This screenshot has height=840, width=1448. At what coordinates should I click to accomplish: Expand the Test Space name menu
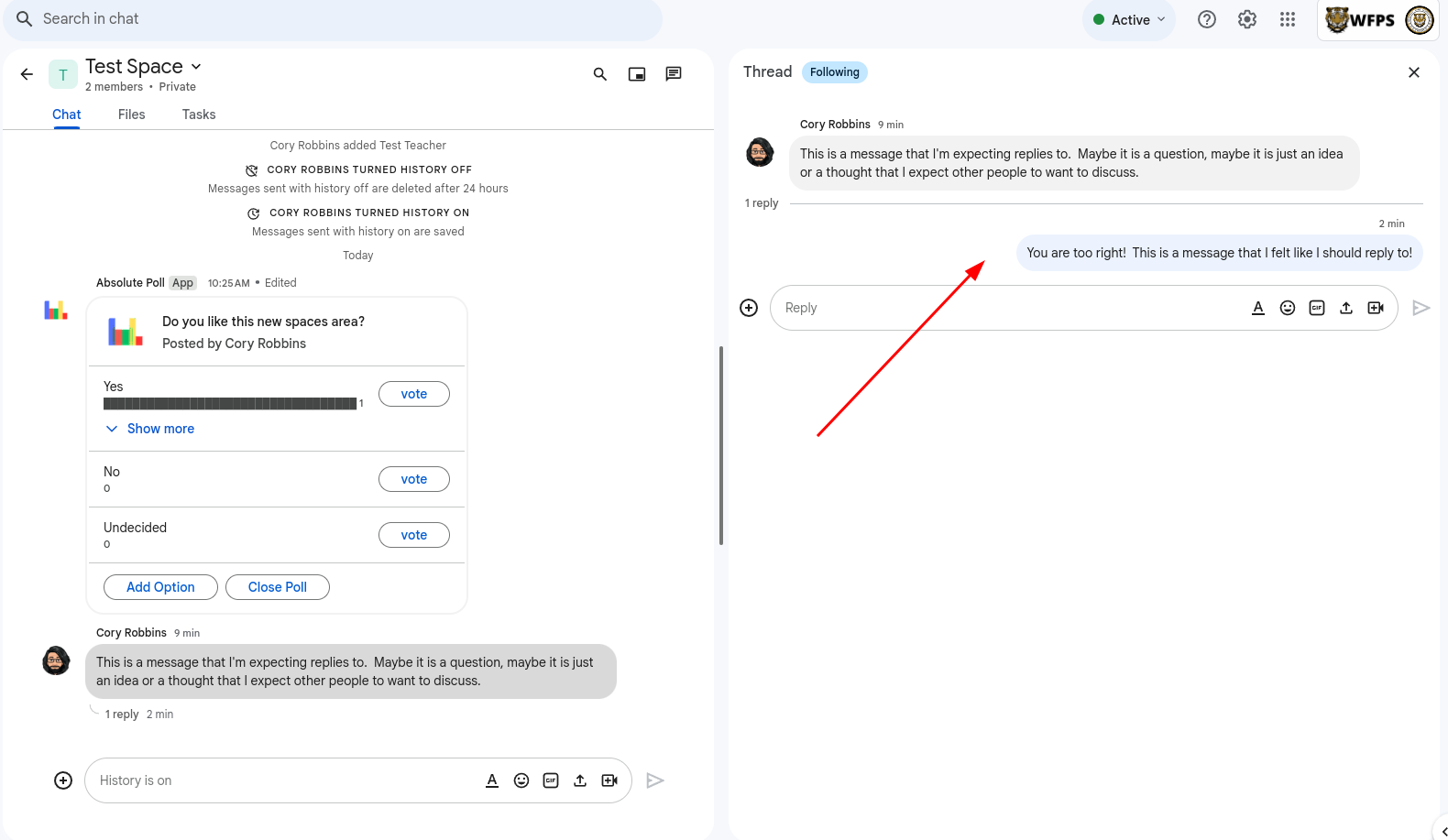coord(196,67)
